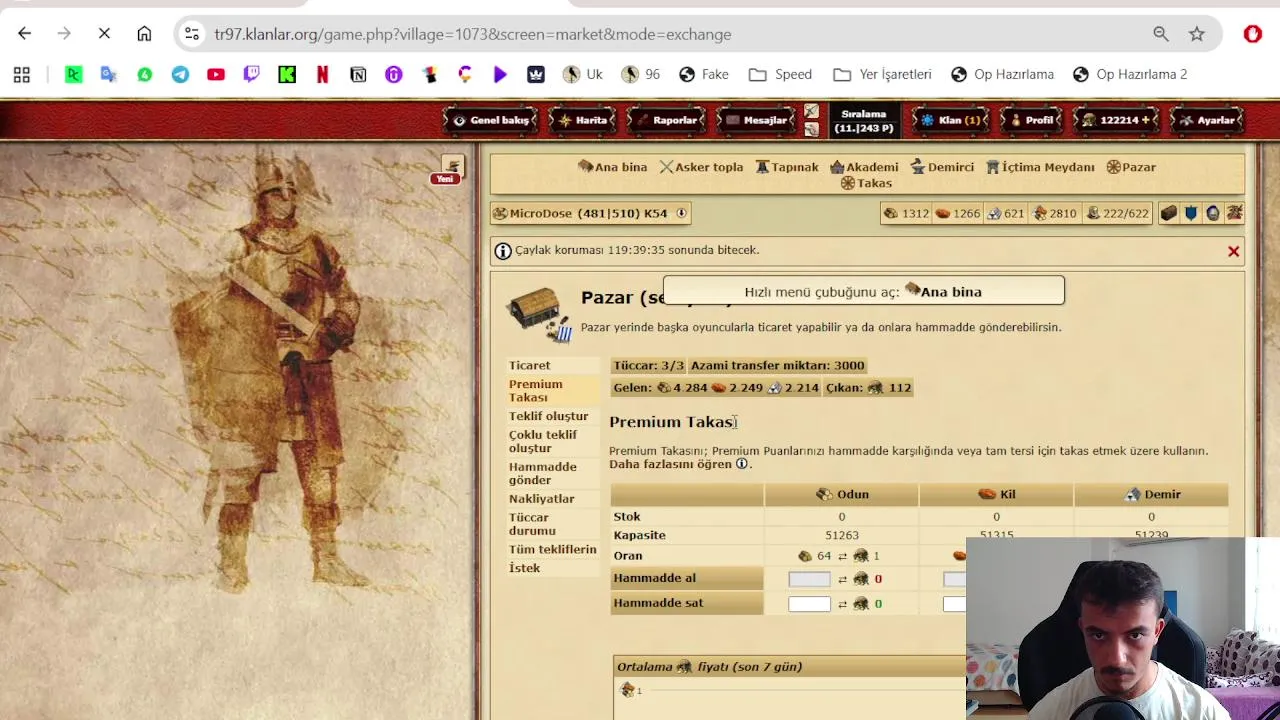Dismiss the beginner protection notice

(x=1233, y=252)
